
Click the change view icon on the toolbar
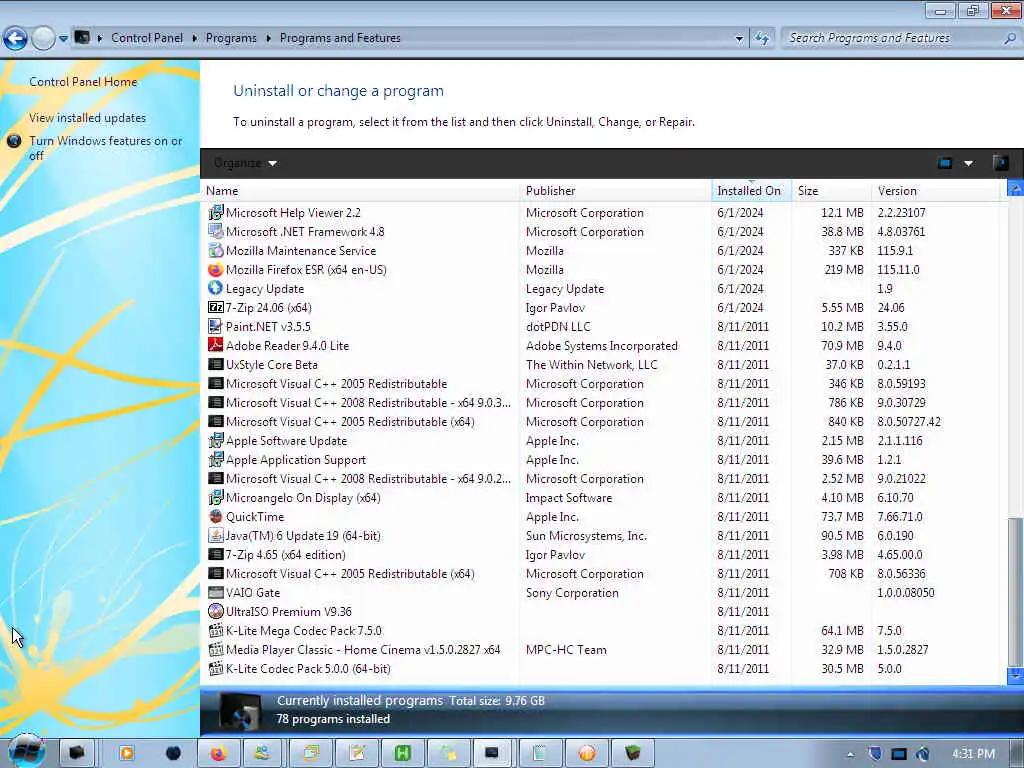coord(944,163)
